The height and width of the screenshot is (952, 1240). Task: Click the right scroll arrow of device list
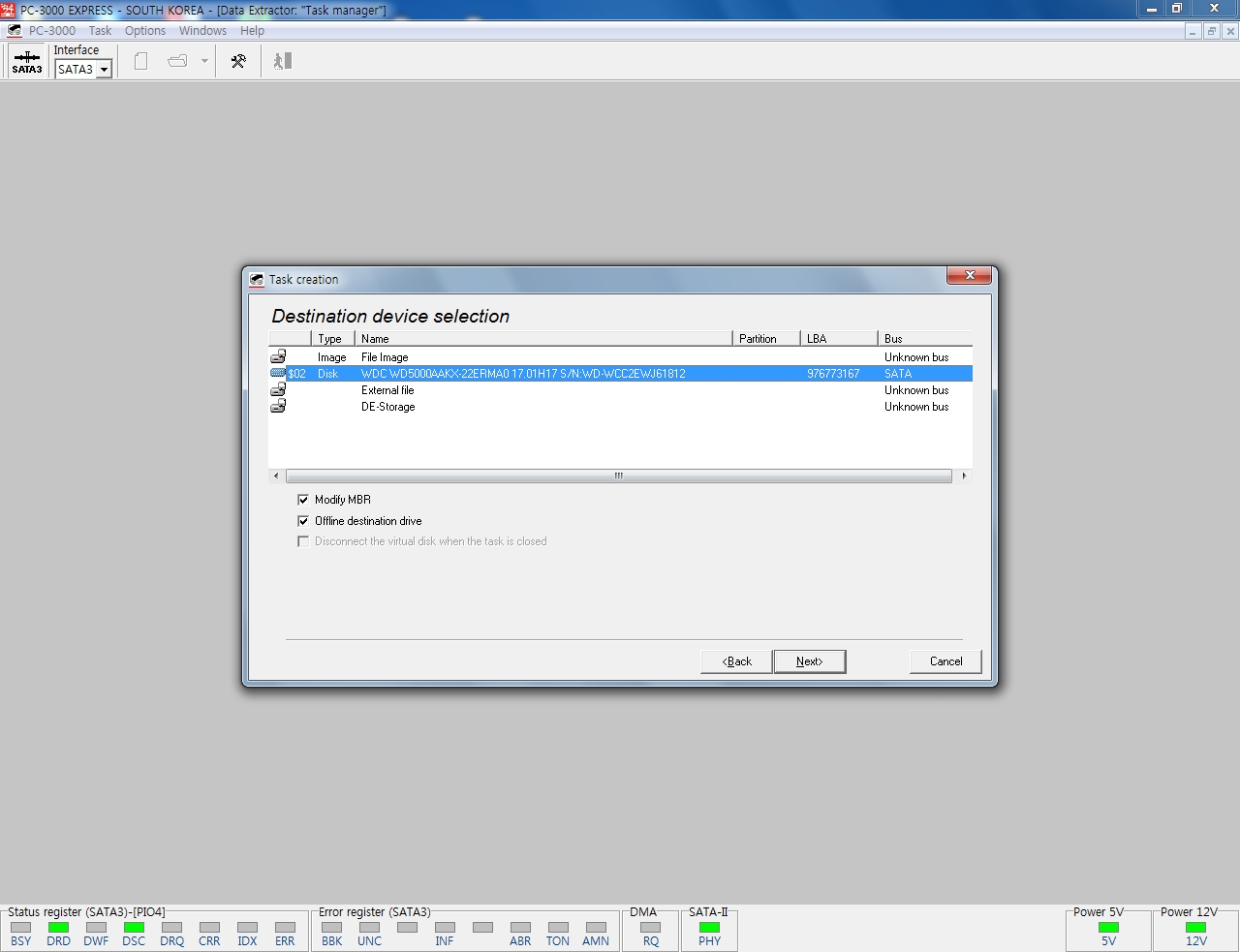click(963, 476)
